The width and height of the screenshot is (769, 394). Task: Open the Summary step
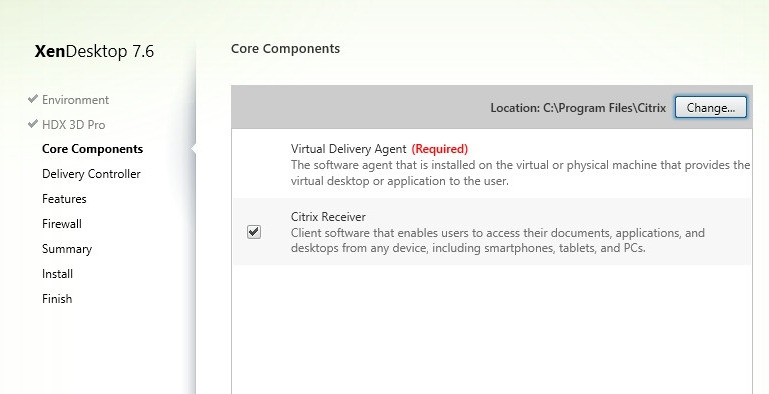click(x=67, y=249)
